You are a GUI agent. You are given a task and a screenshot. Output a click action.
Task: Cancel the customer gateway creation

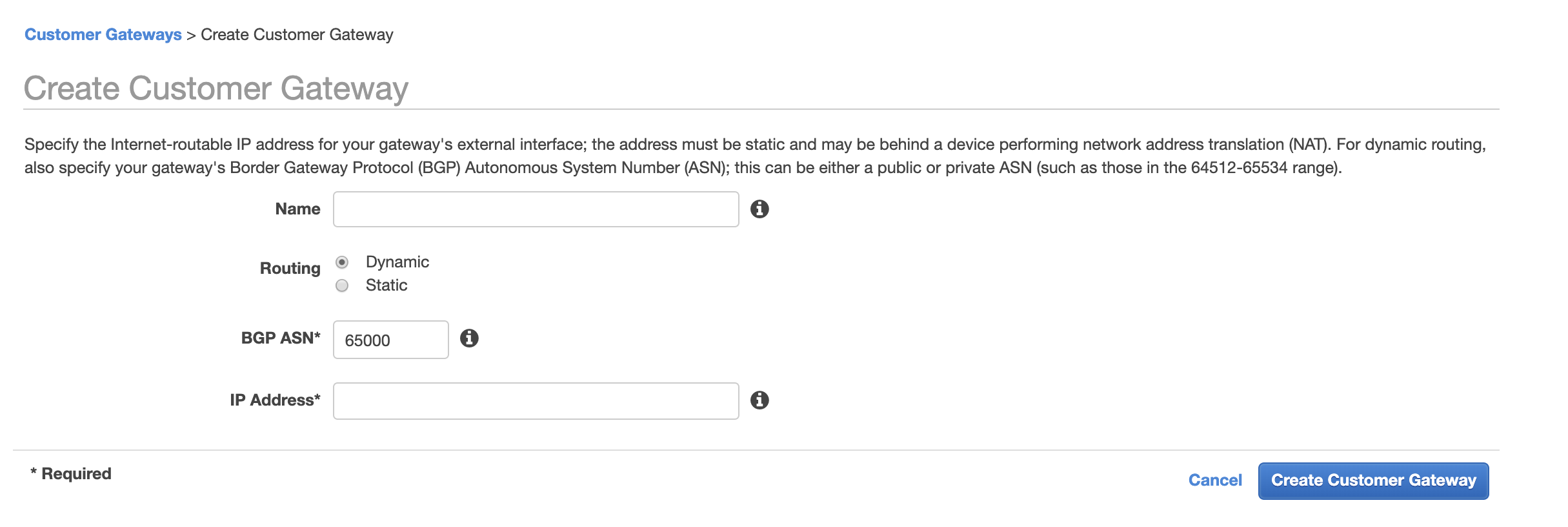click(x=1215, y=480)
